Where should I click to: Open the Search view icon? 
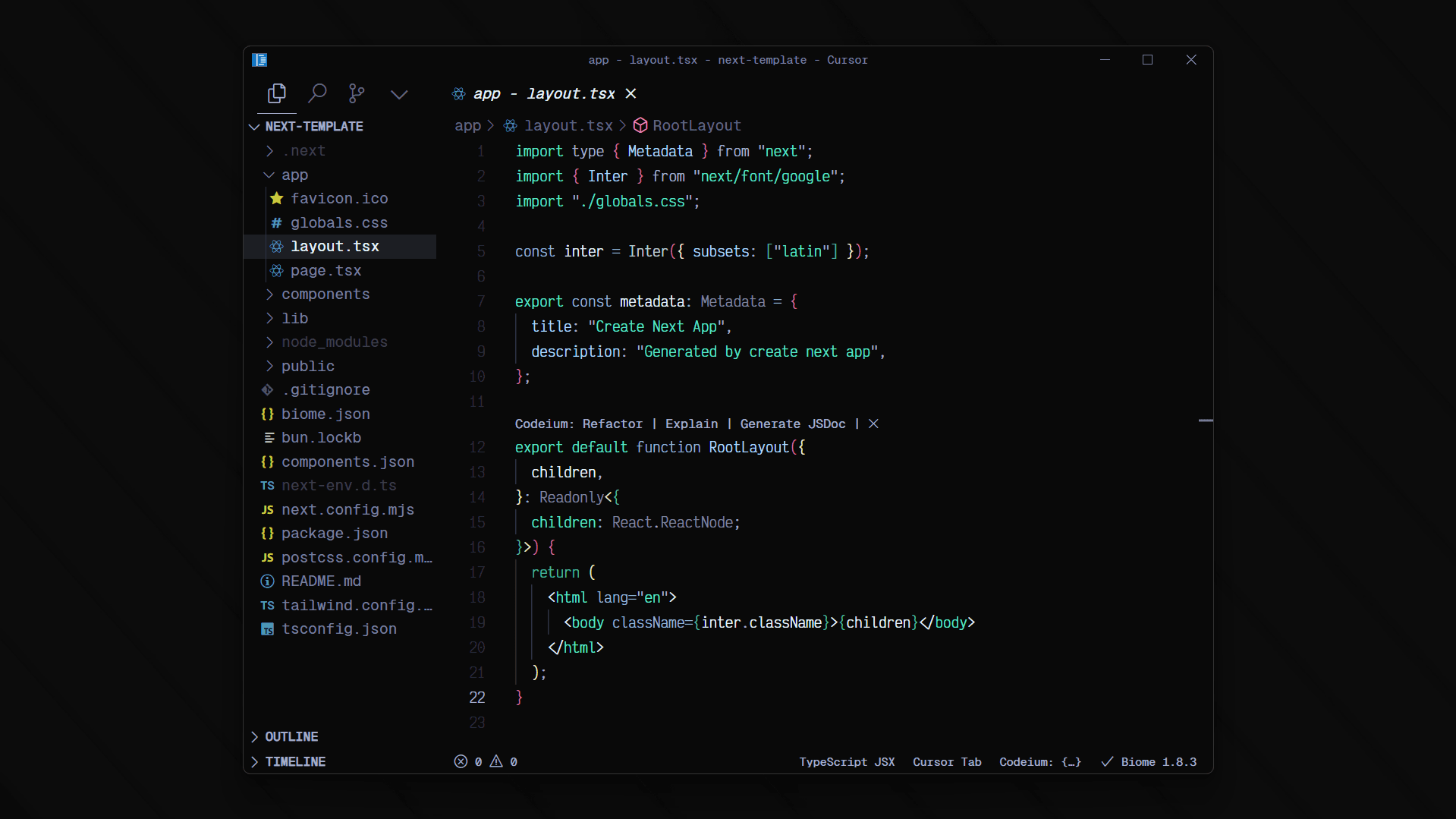pos(317,93)
